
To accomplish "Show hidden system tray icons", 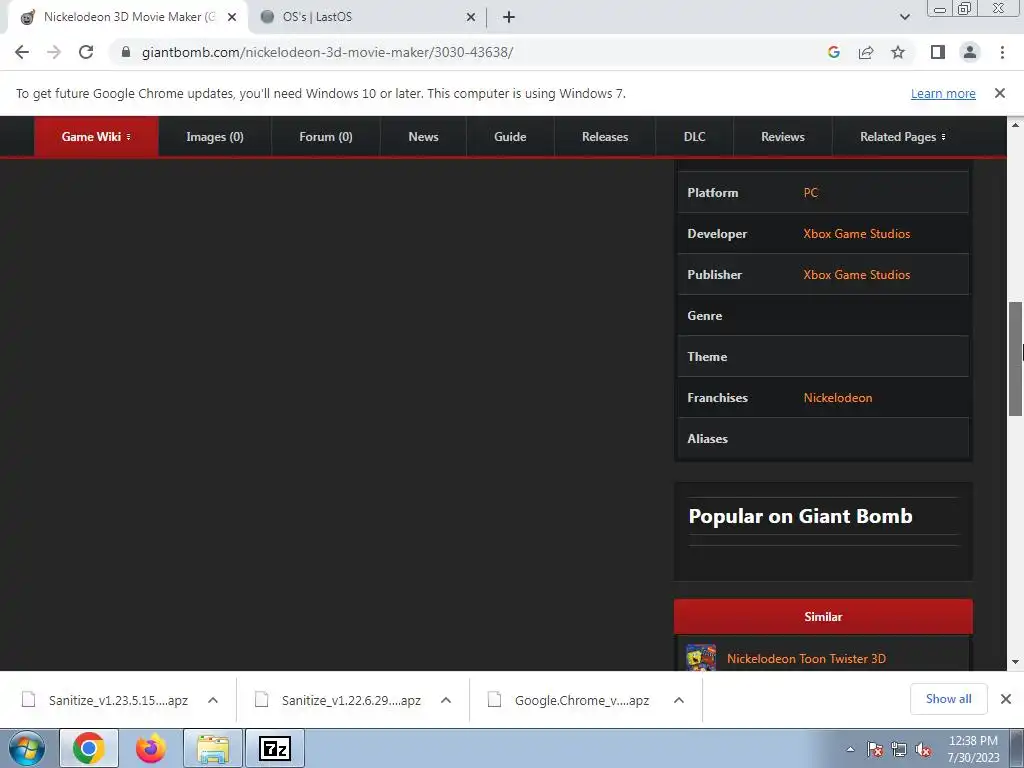I will point(850,750).
